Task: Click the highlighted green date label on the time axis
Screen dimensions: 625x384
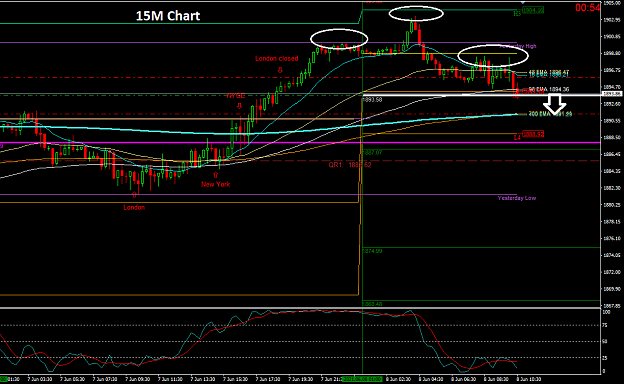Action: tap(362, 379)
